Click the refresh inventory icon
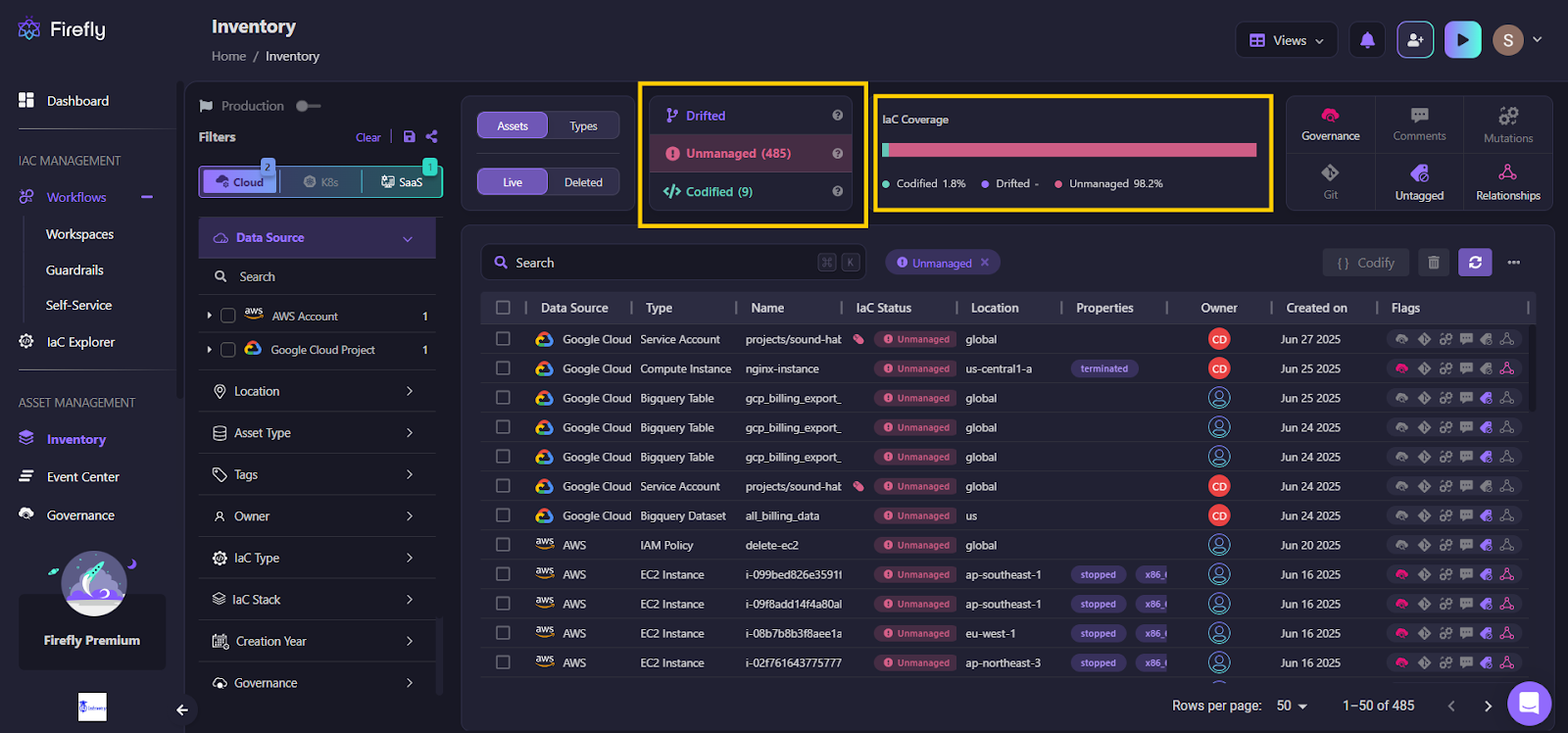The image size is (1568, 733). (x=1475, y=263)
